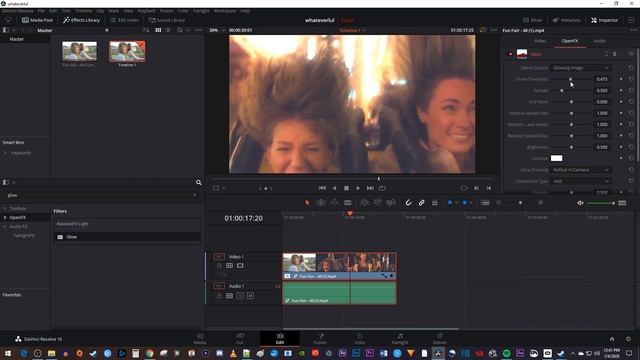
Task: Click the Insert Clip tool
Action: pos(364,202)
